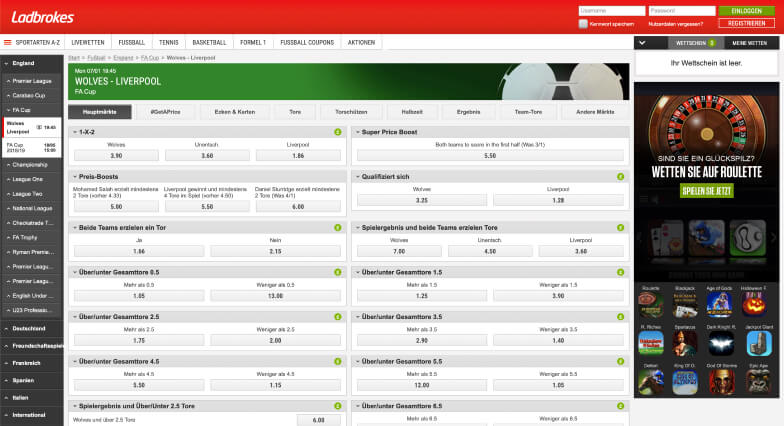
Task: Open info icon for Über/unter Gesamttore 6.5
Action: point(620,406)
